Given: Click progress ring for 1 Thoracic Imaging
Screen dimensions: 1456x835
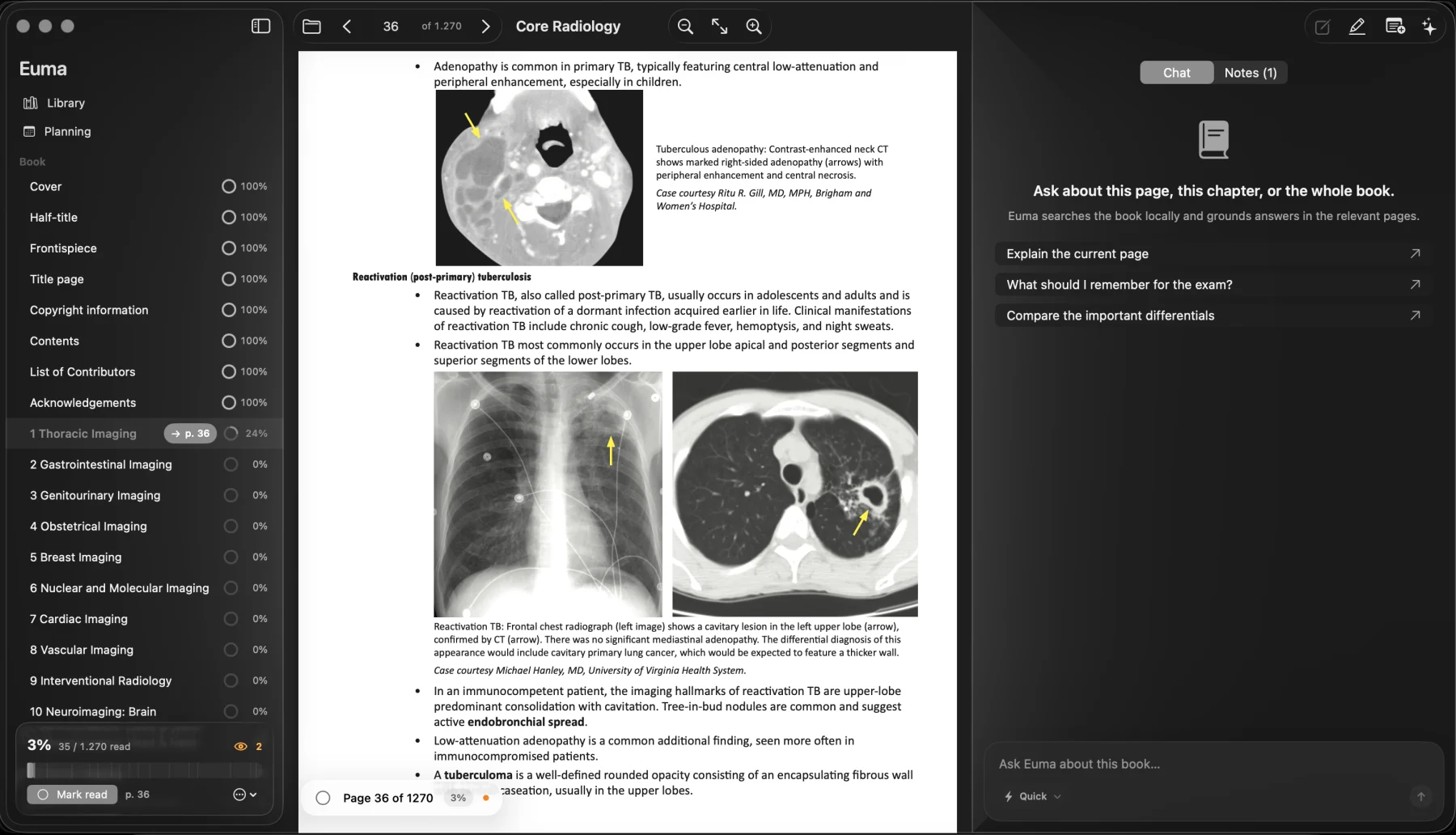Looking at the screenshot, I should click(x=231, y=434).
